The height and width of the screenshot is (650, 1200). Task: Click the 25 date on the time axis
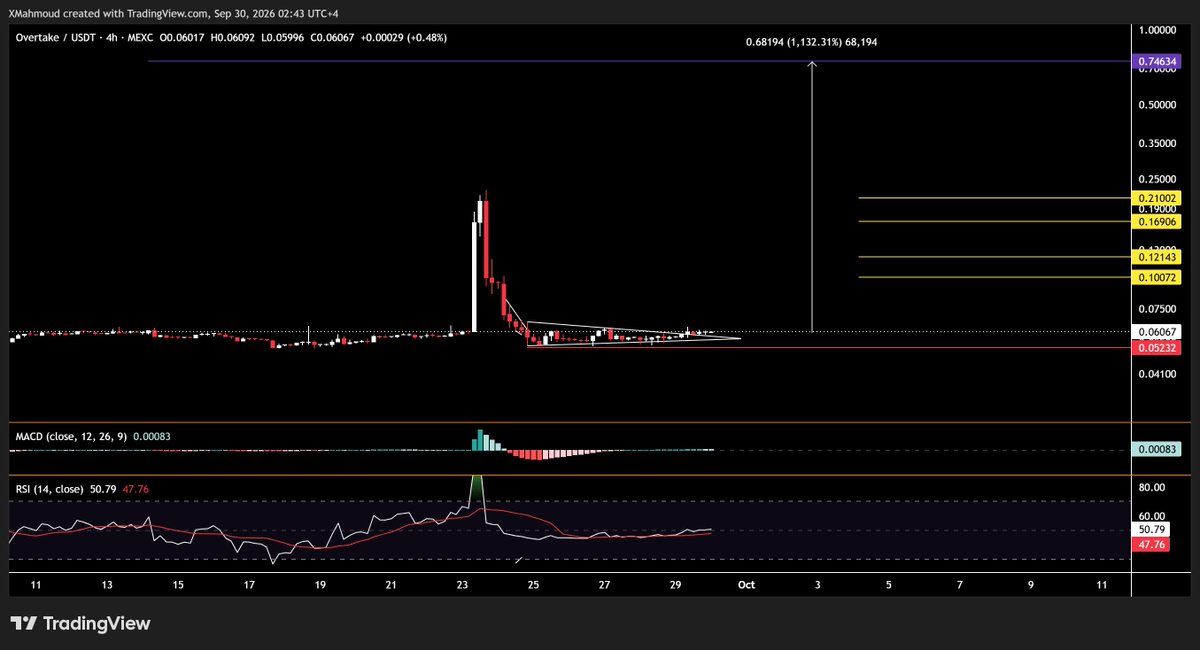click(x=533, y=583)
